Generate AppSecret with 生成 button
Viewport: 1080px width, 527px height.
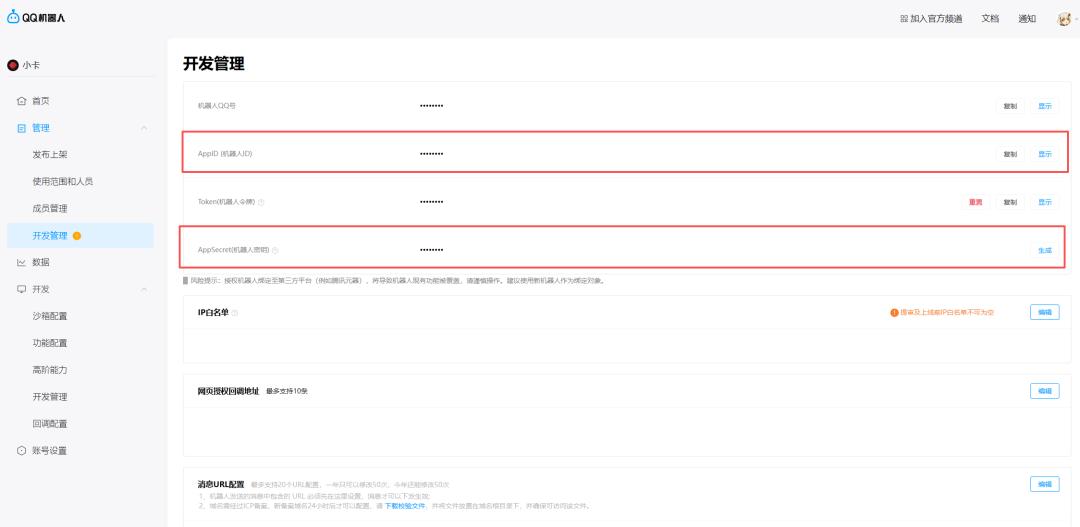1045,250
